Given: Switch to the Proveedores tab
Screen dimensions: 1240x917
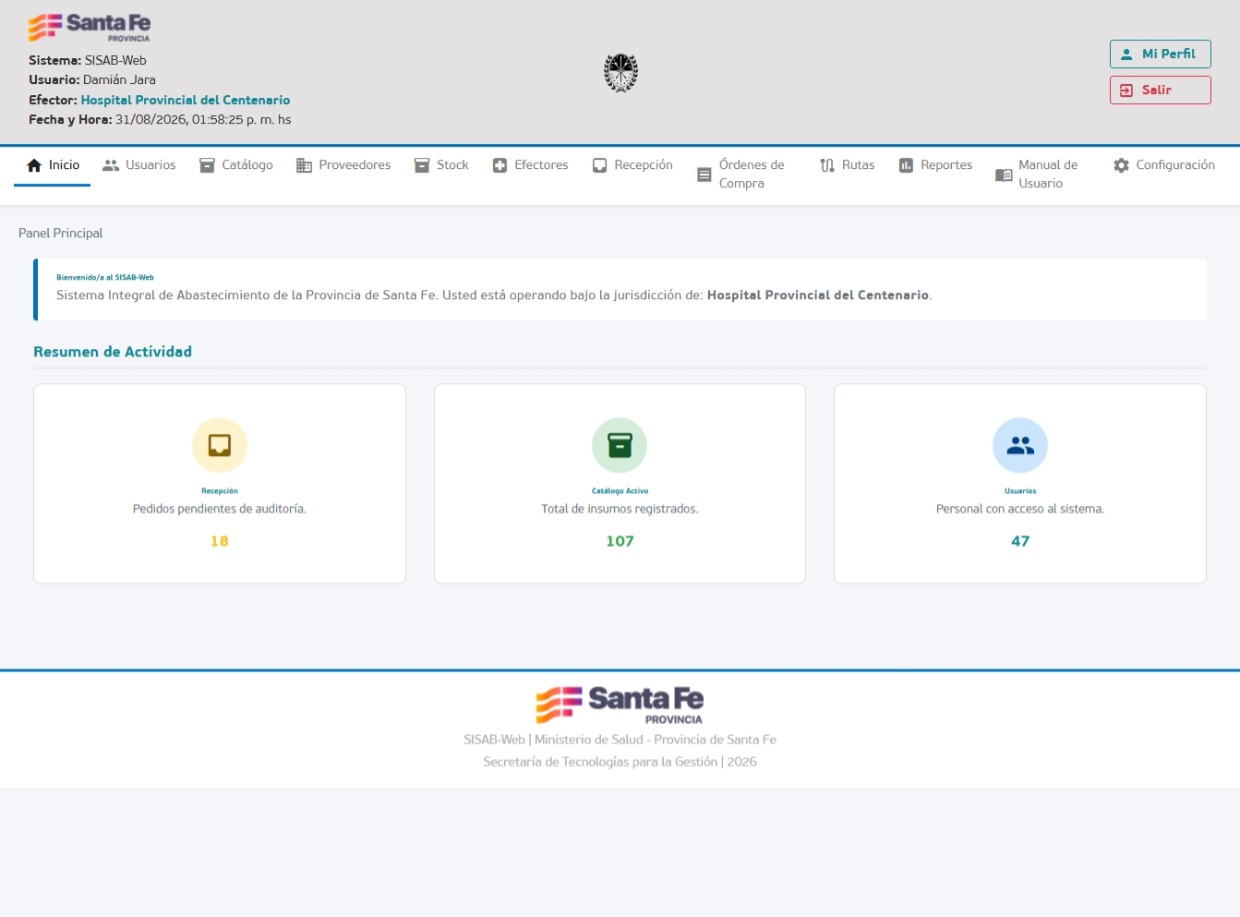Looking at the screenshot, I should click(343, 166).
